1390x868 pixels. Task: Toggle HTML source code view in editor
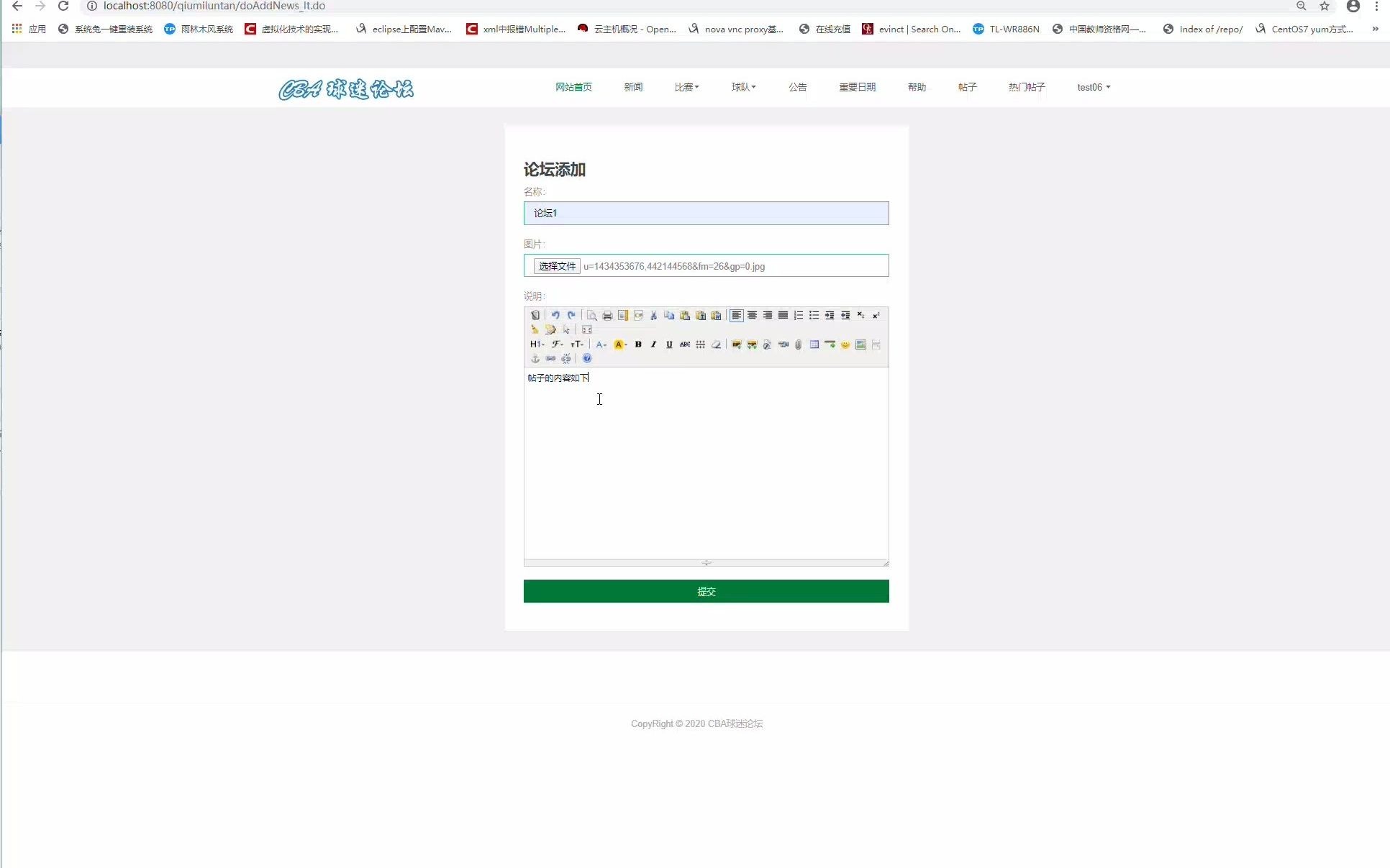535,315
